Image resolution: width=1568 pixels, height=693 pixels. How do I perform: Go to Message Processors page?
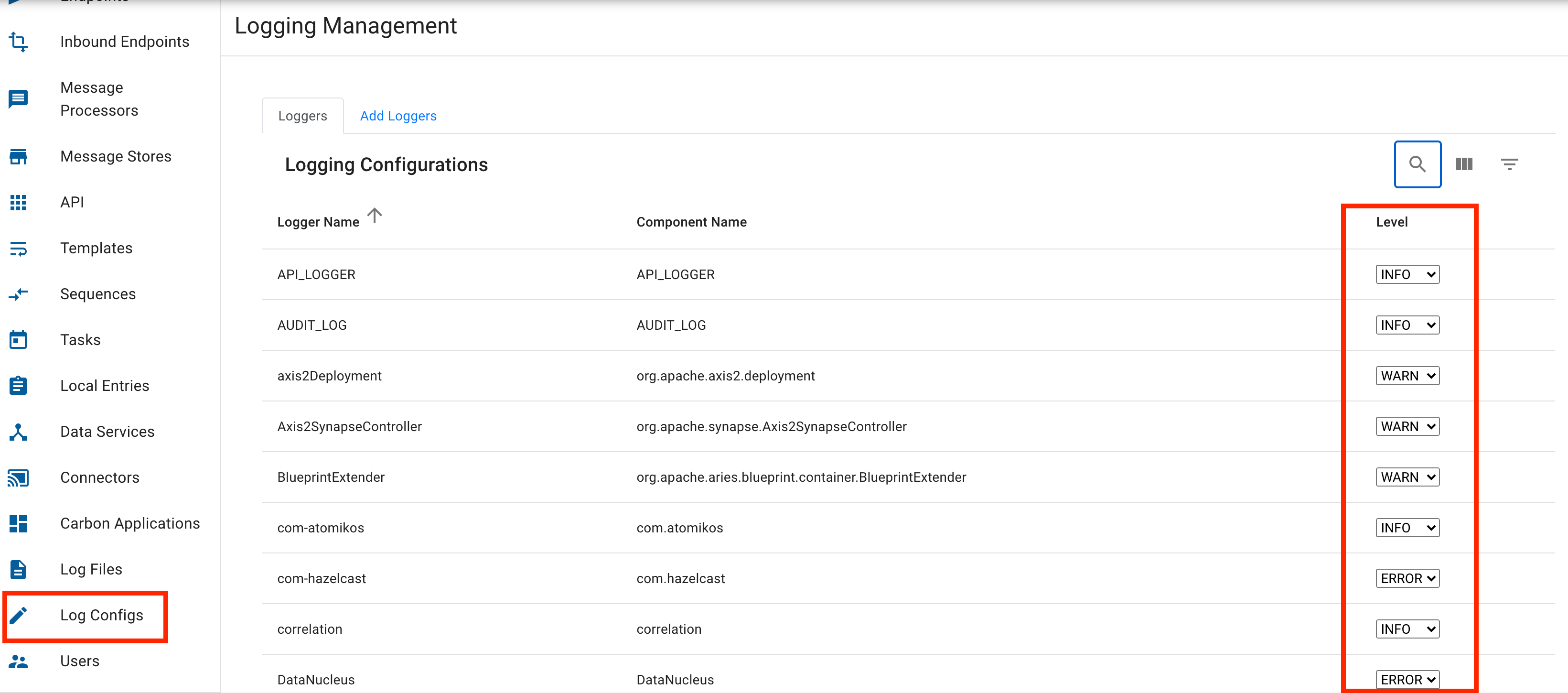tap(99, 98)
